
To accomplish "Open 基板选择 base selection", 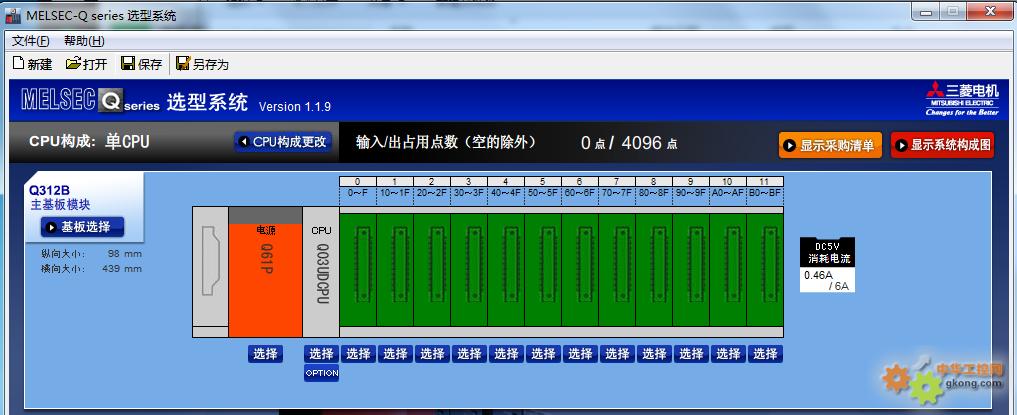I will [x=82, y=227].
